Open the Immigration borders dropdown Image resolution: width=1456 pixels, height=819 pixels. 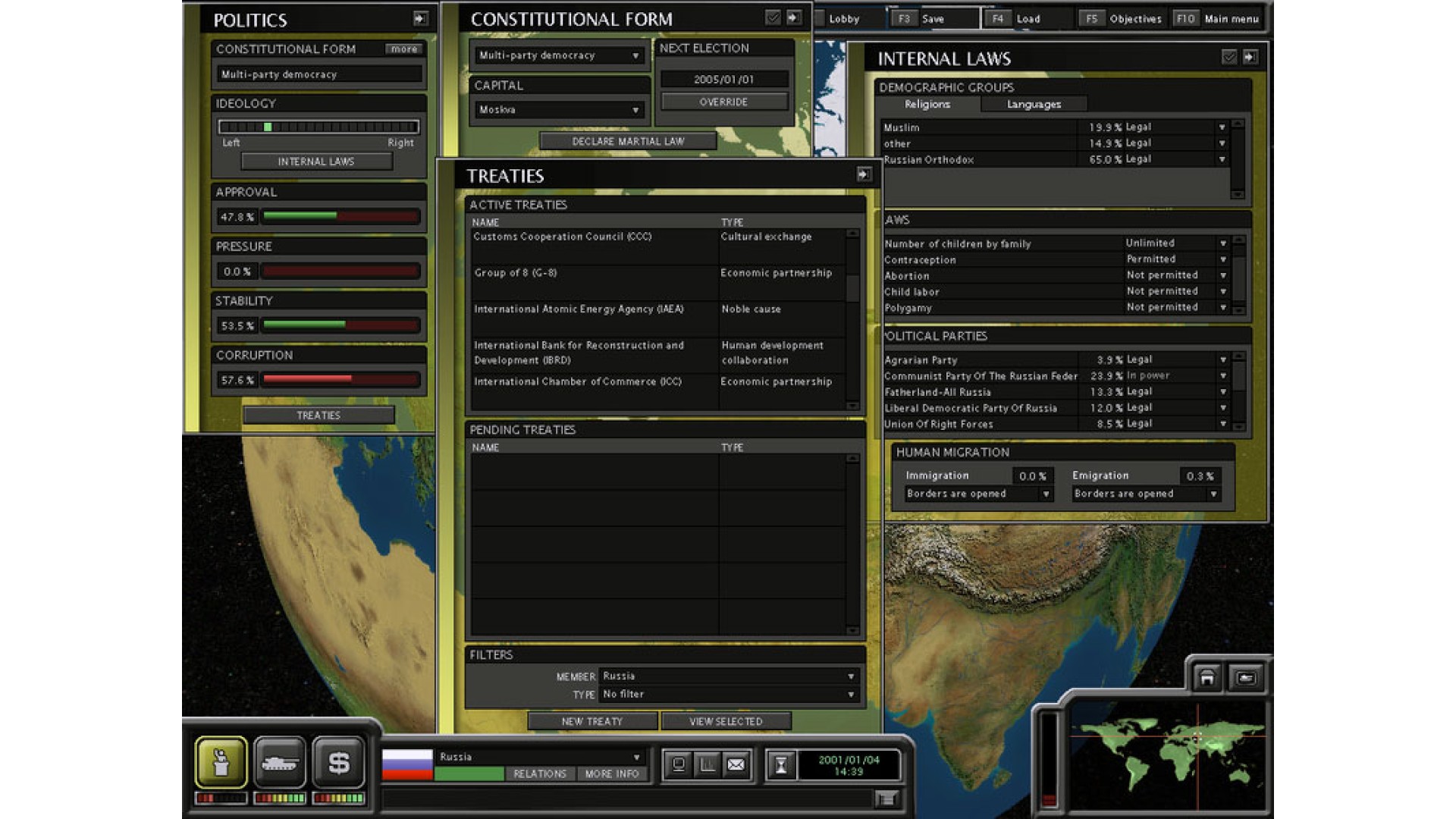tap(1046, 494)
